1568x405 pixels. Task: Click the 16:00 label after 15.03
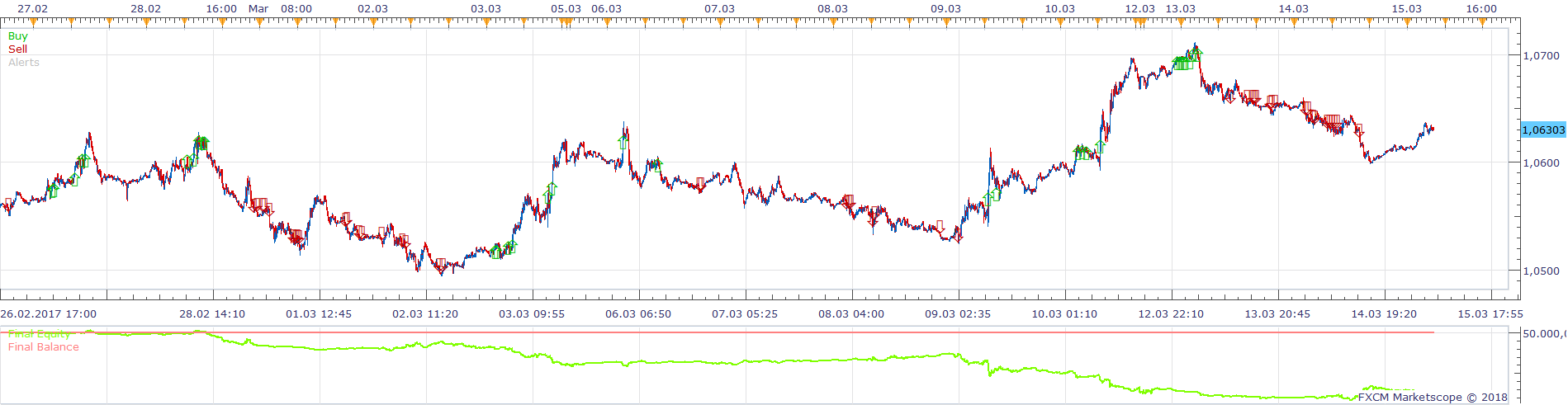click(x=1481, y=9)
